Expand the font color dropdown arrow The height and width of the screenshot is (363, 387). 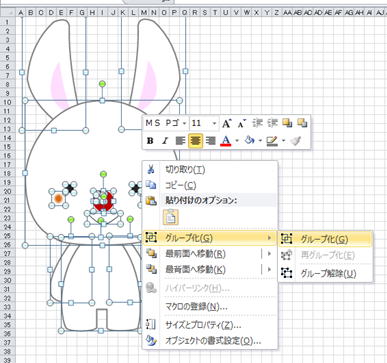[x=237, y=141]
